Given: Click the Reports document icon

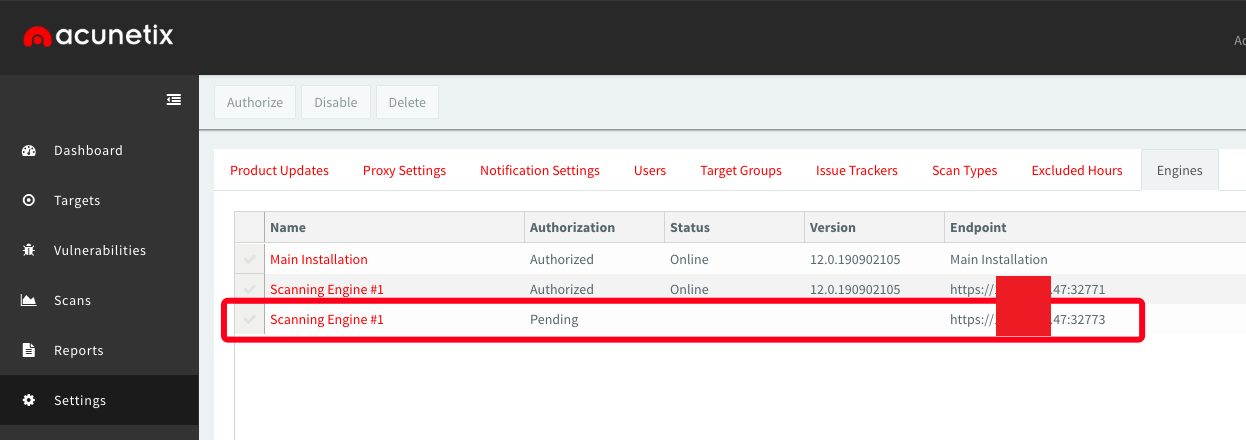Looking at the screenshot, I should click(x=29, y=351).
